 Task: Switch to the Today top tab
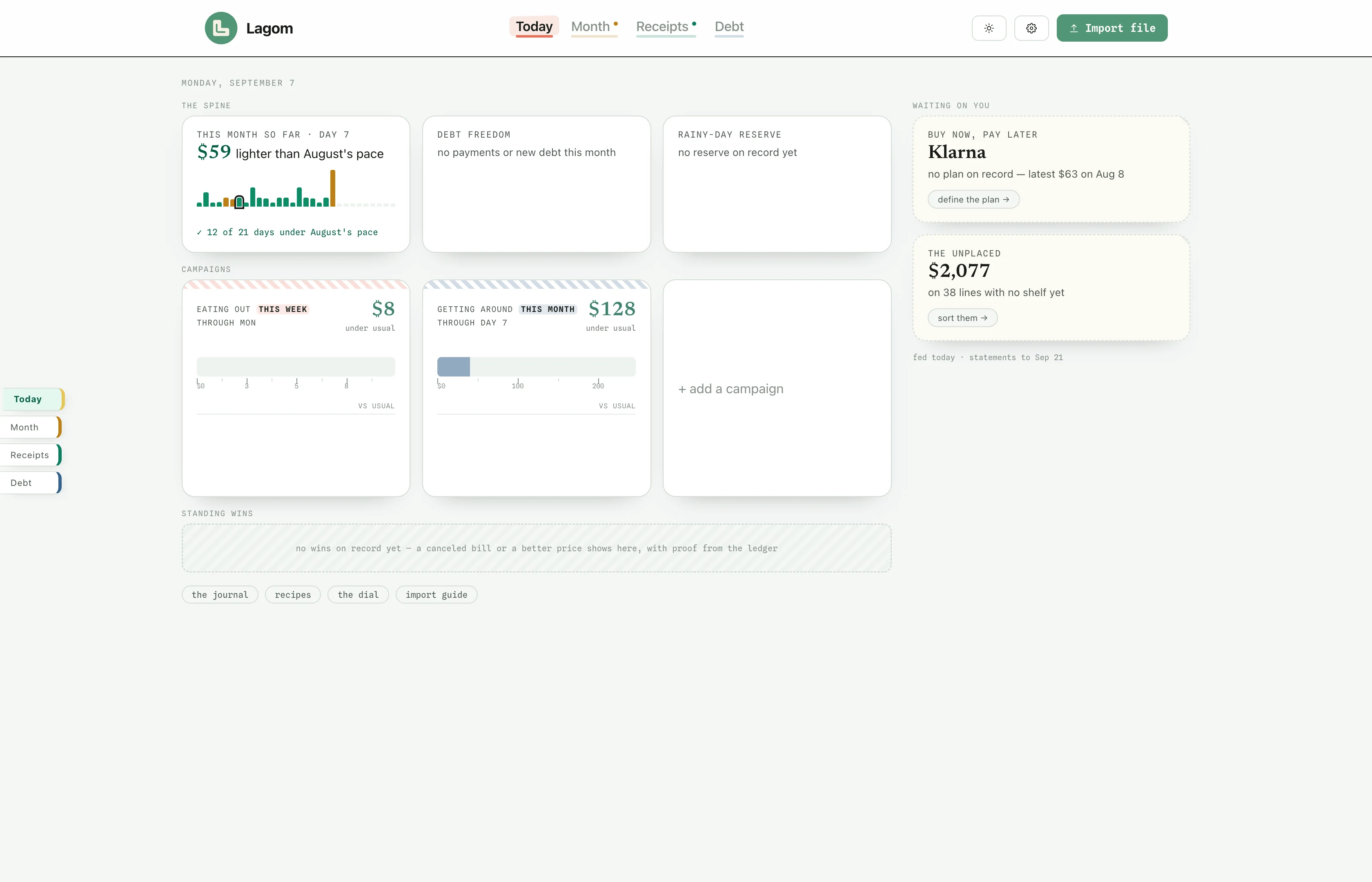(x=534, y=27)
